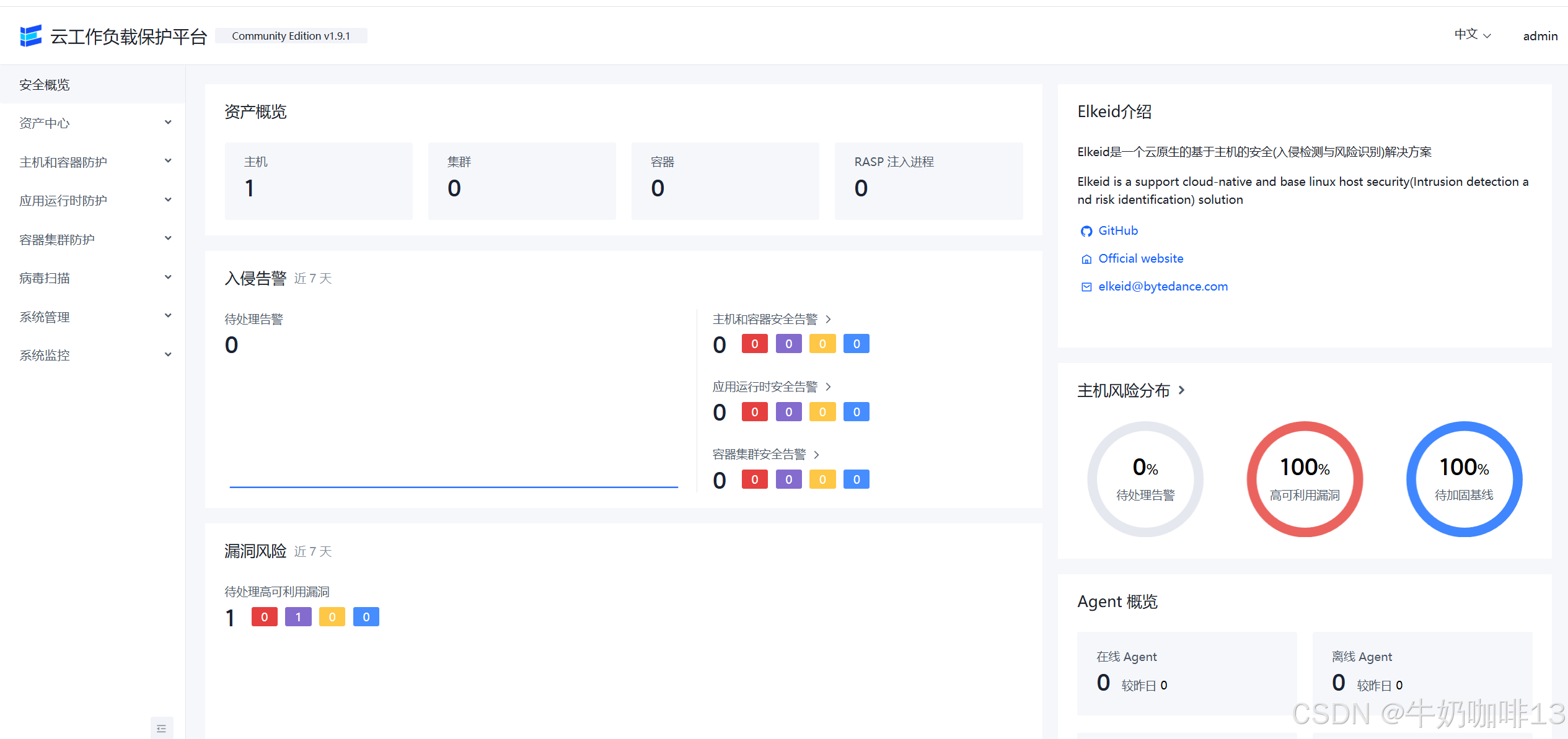Expand the 系统管理 menu chevron
This screenshot has width=1568, height=739.
click(x=168, y=316)
